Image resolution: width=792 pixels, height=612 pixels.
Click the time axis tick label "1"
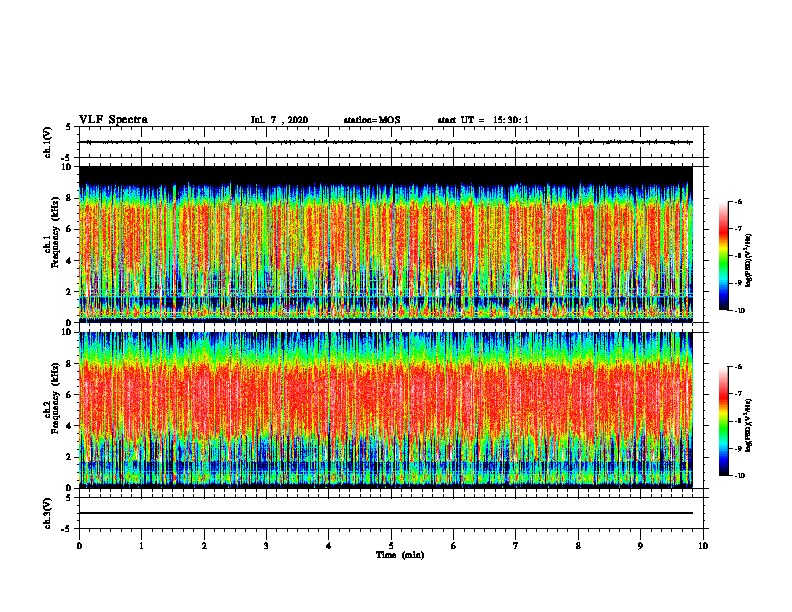pos(141,546)
